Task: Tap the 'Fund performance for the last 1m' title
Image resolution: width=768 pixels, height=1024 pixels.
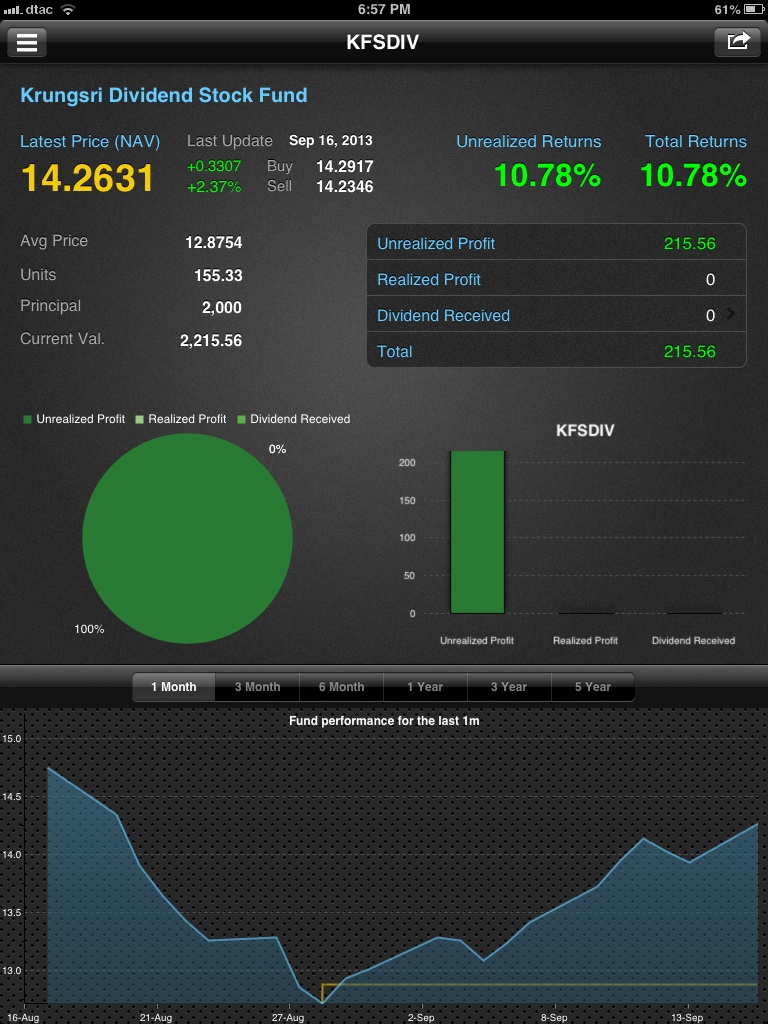Action: coord(384,721)
